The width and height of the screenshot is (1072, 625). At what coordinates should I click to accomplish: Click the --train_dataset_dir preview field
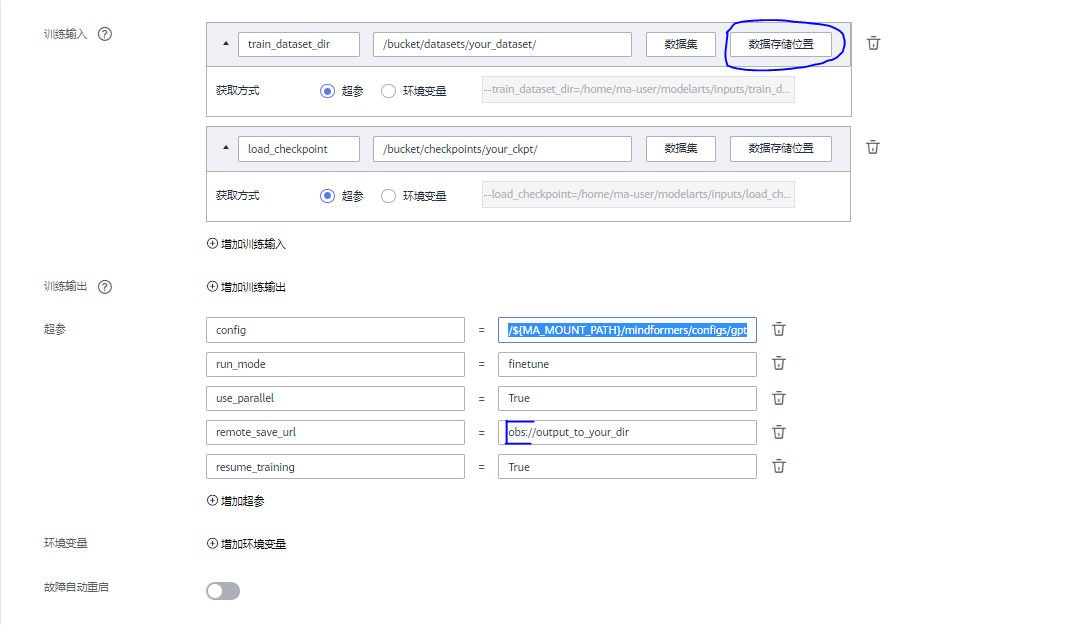click(x=638, y=90)
